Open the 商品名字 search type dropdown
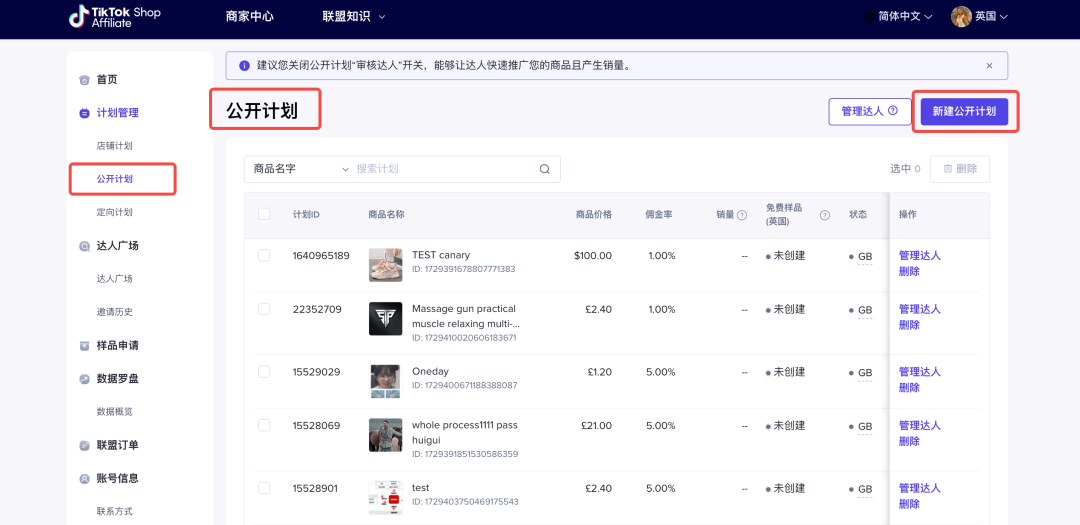This screenshot has width=1080, height=525. click(300, 169)
